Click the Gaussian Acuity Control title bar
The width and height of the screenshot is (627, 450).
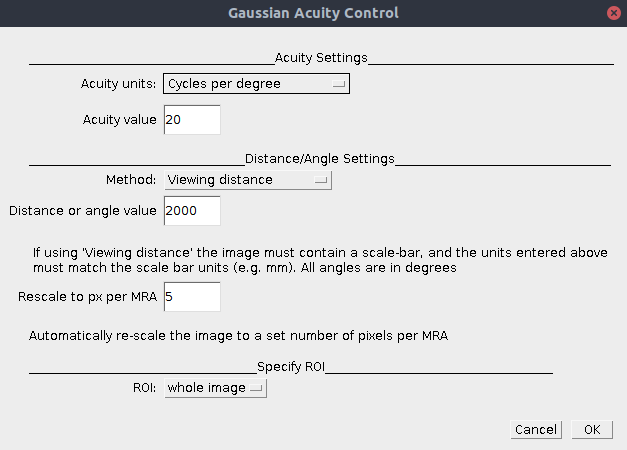point(314,13)
